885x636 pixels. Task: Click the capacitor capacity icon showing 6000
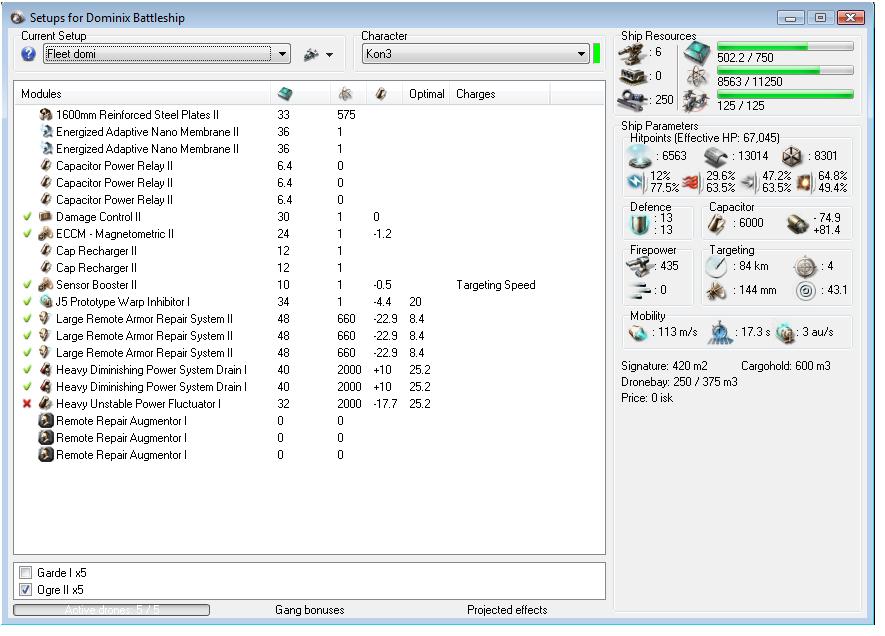717,224
